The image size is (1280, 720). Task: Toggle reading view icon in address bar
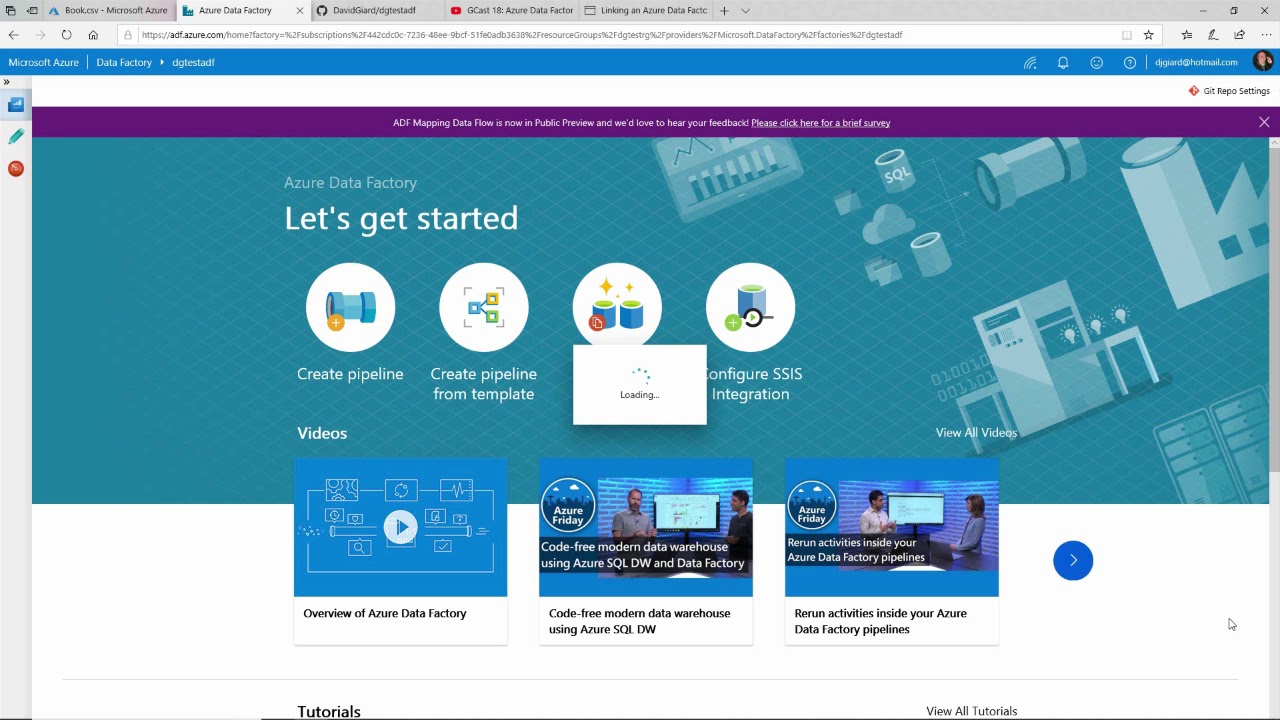[x=1127, y=35]
